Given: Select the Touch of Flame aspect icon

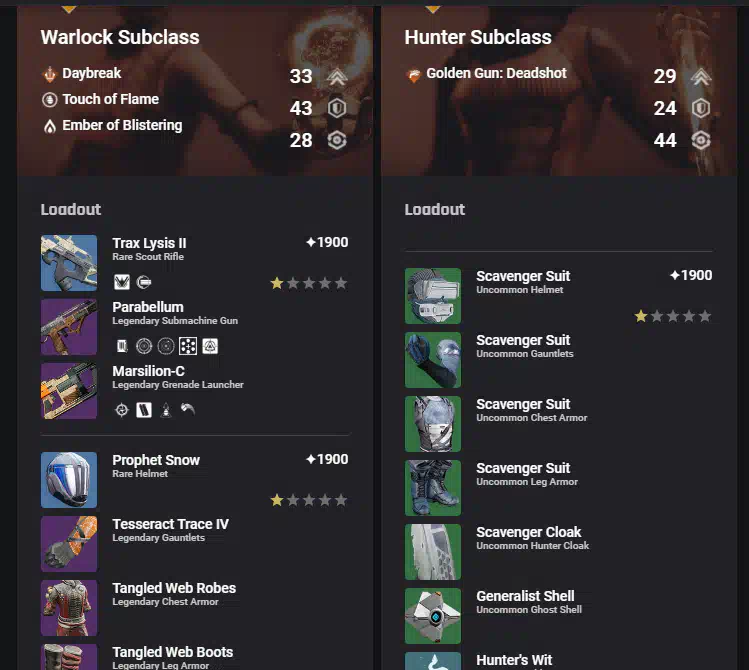Looking at the screenshot, I should [x=49, y=100].
